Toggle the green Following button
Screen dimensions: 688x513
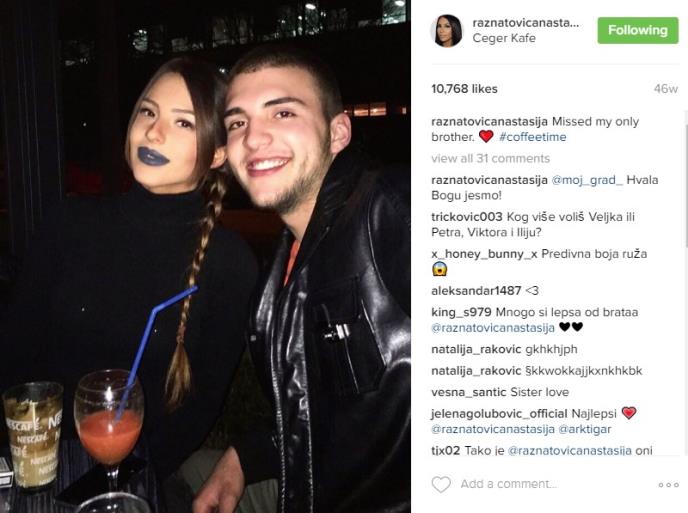pos(638,30)
